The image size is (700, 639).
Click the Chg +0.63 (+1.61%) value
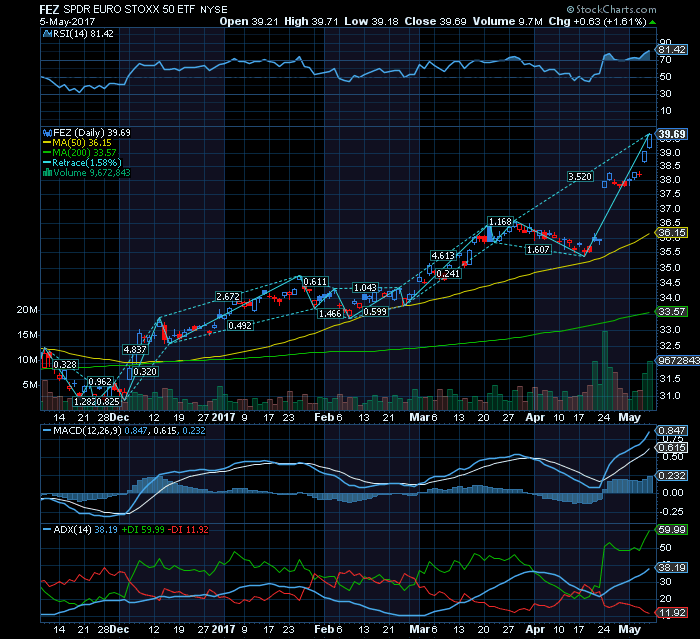[597, 21]
